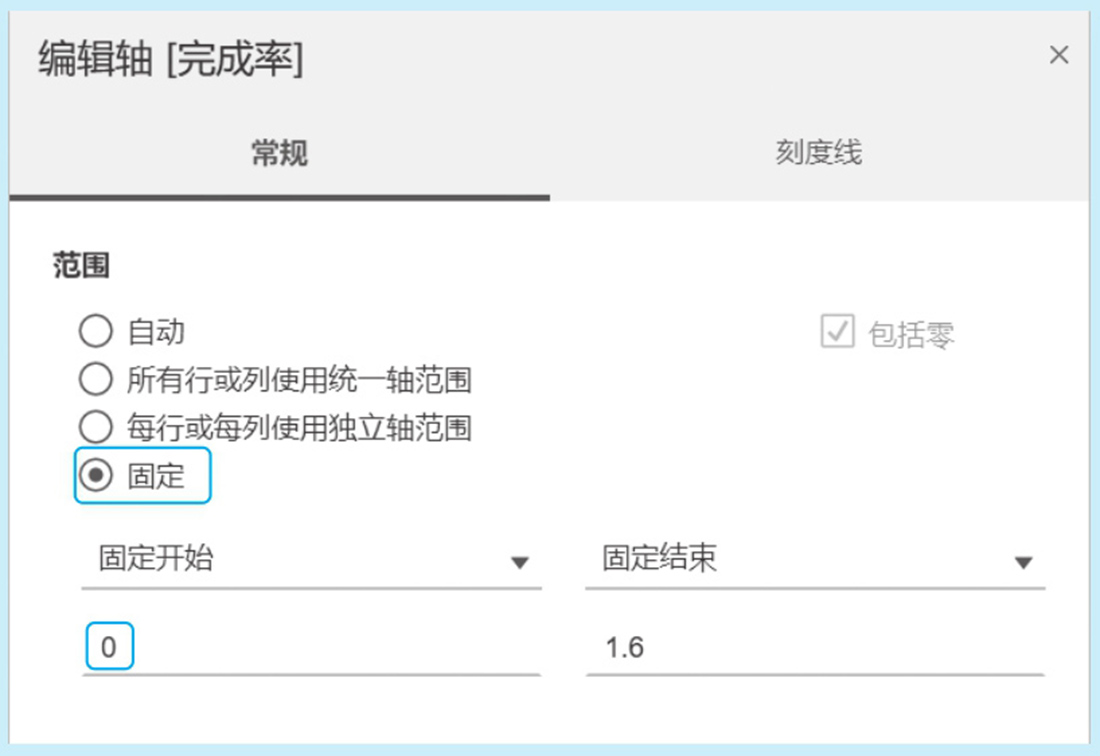Toggle the 包括零 checkbox
This screenshot has height=756, width=1100.
click(x=837, y=332)
